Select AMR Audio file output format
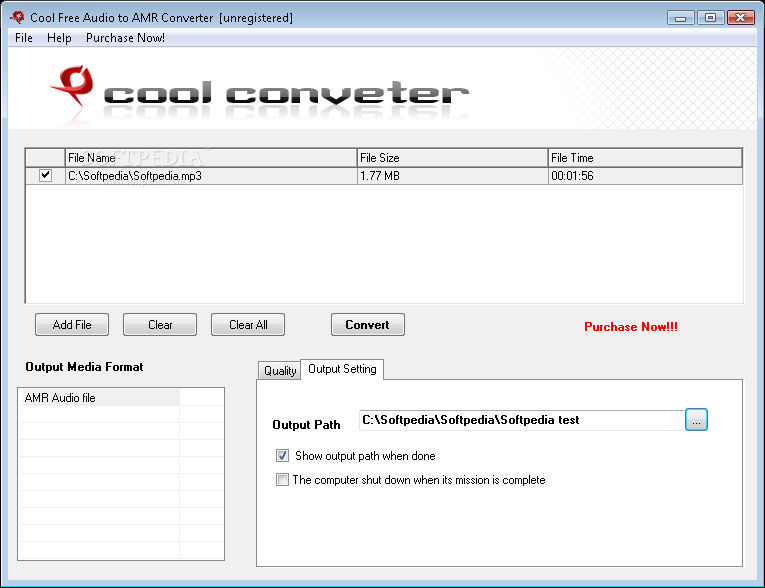765x588 pixels. (x=100, y=398)
